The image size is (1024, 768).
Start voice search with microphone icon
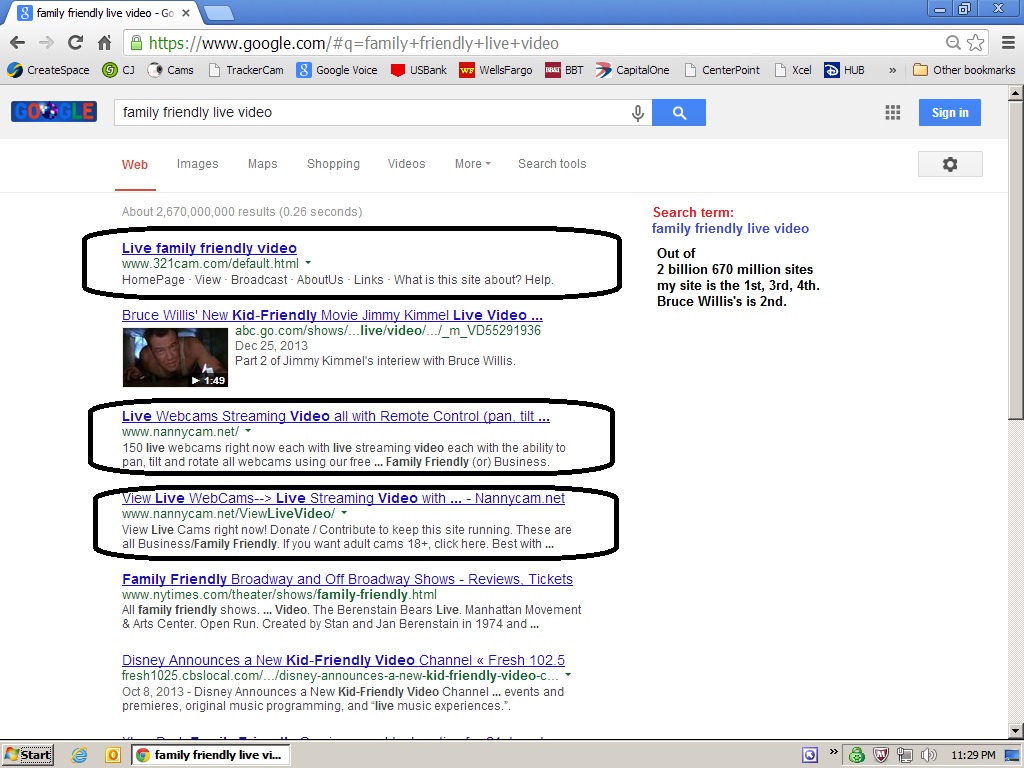tap(637, 113)
